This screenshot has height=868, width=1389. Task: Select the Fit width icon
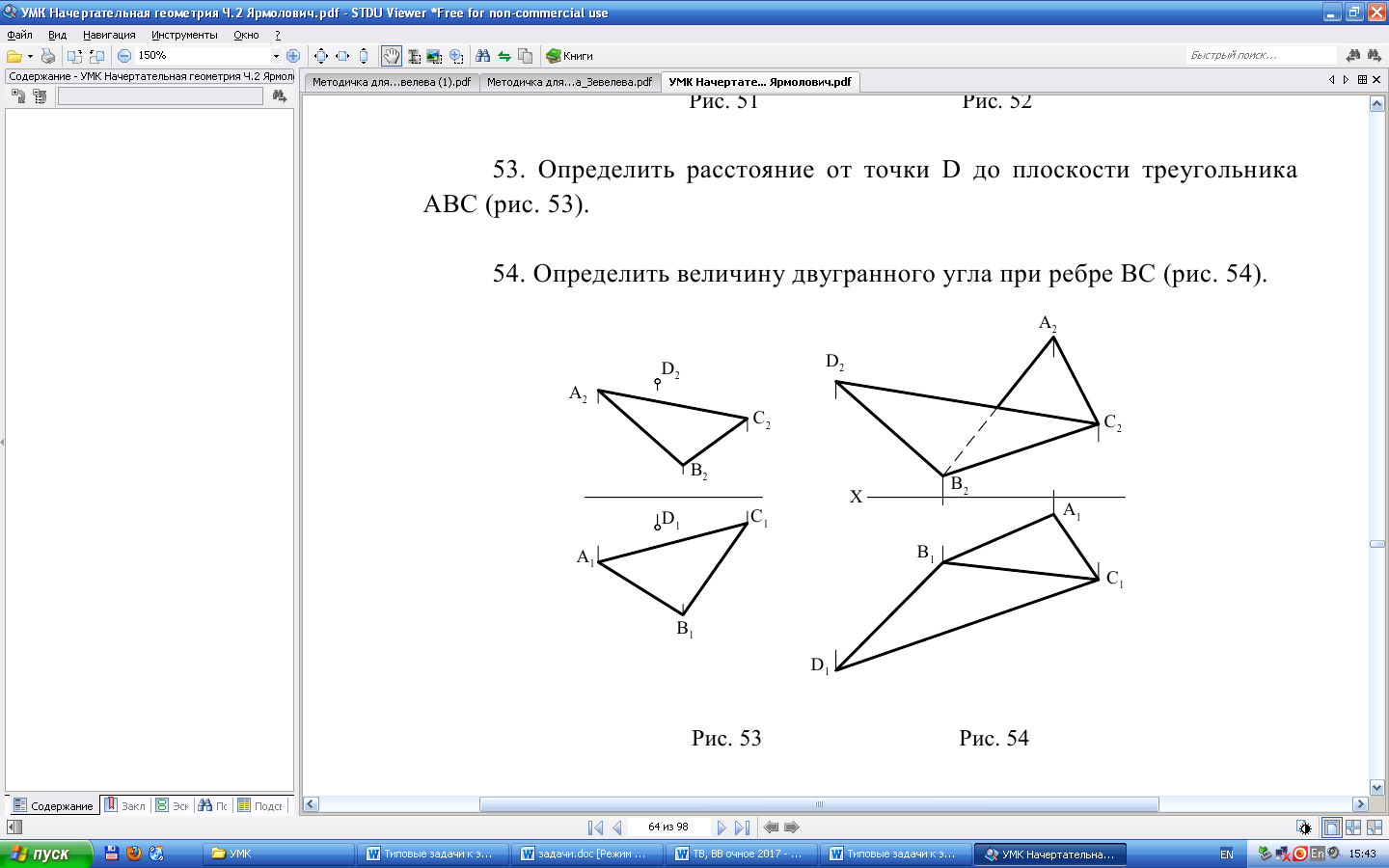click(x=342, y=56)
